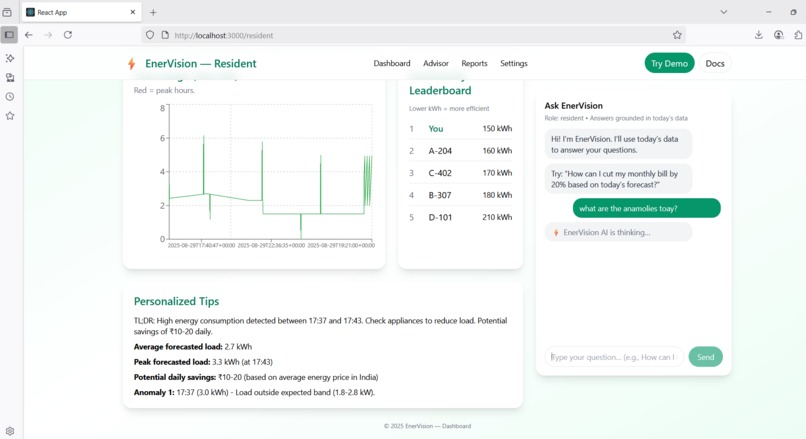Open the Reports nav item

tap(474, 63)
